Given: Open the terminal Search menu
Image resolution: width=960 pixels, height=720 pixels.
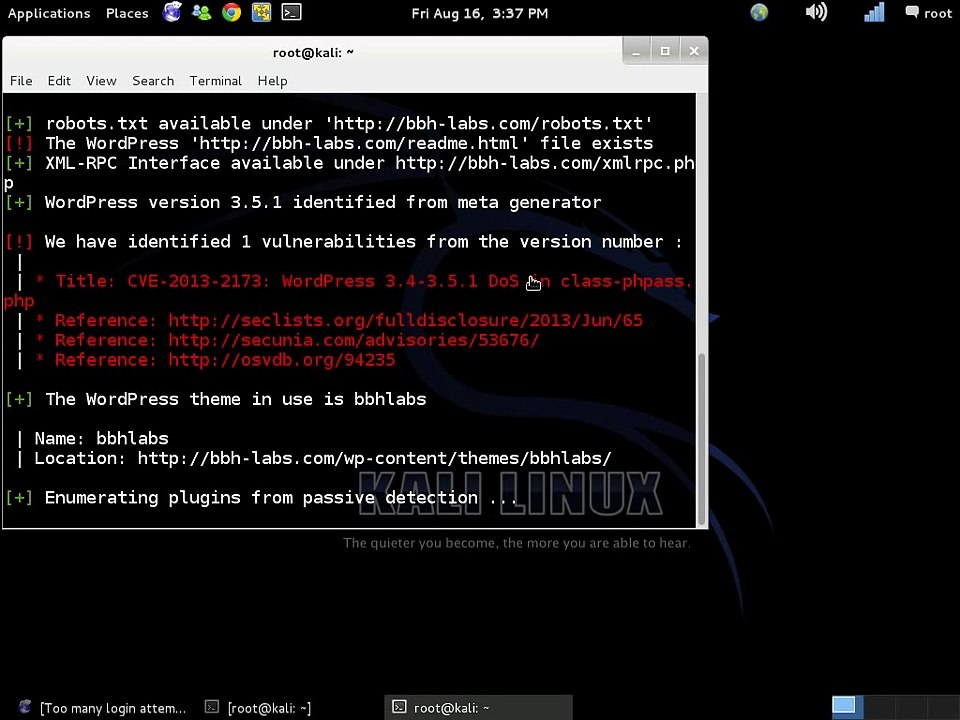Looking at the screenshot, I should (153, 81).
